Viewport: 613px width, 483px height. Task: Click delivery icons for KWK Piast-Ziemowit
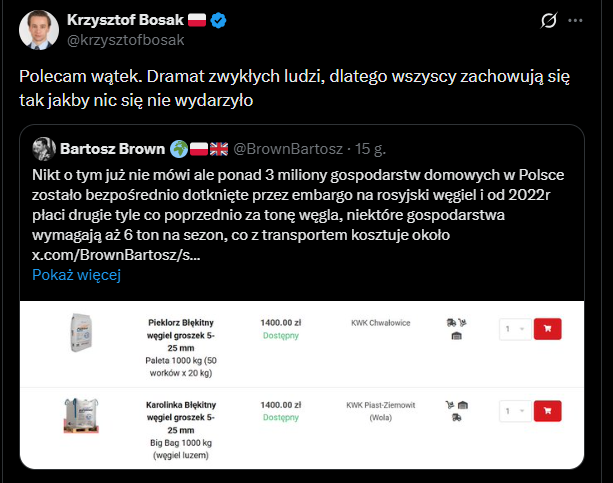[456, 410]
